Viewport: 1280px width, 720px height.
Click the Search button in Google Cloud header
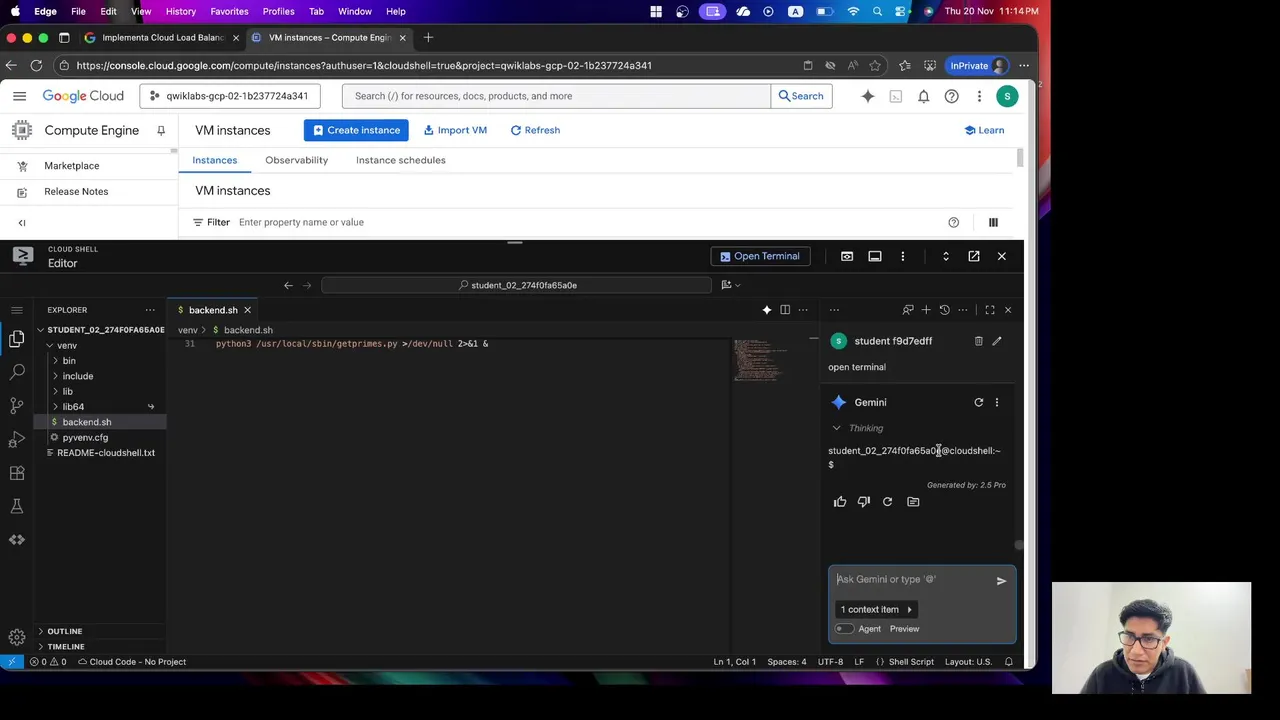point(801,96)
